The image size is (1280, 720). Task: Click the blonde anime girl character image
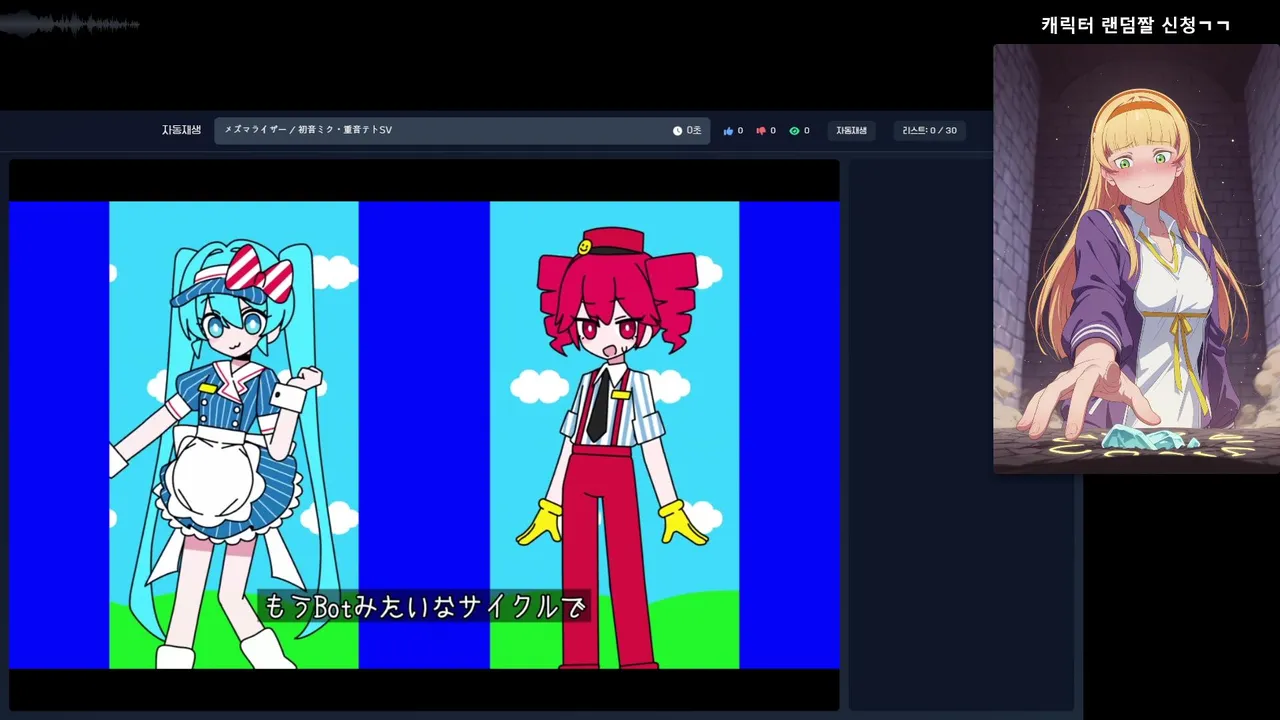(x=1136, y=258)
